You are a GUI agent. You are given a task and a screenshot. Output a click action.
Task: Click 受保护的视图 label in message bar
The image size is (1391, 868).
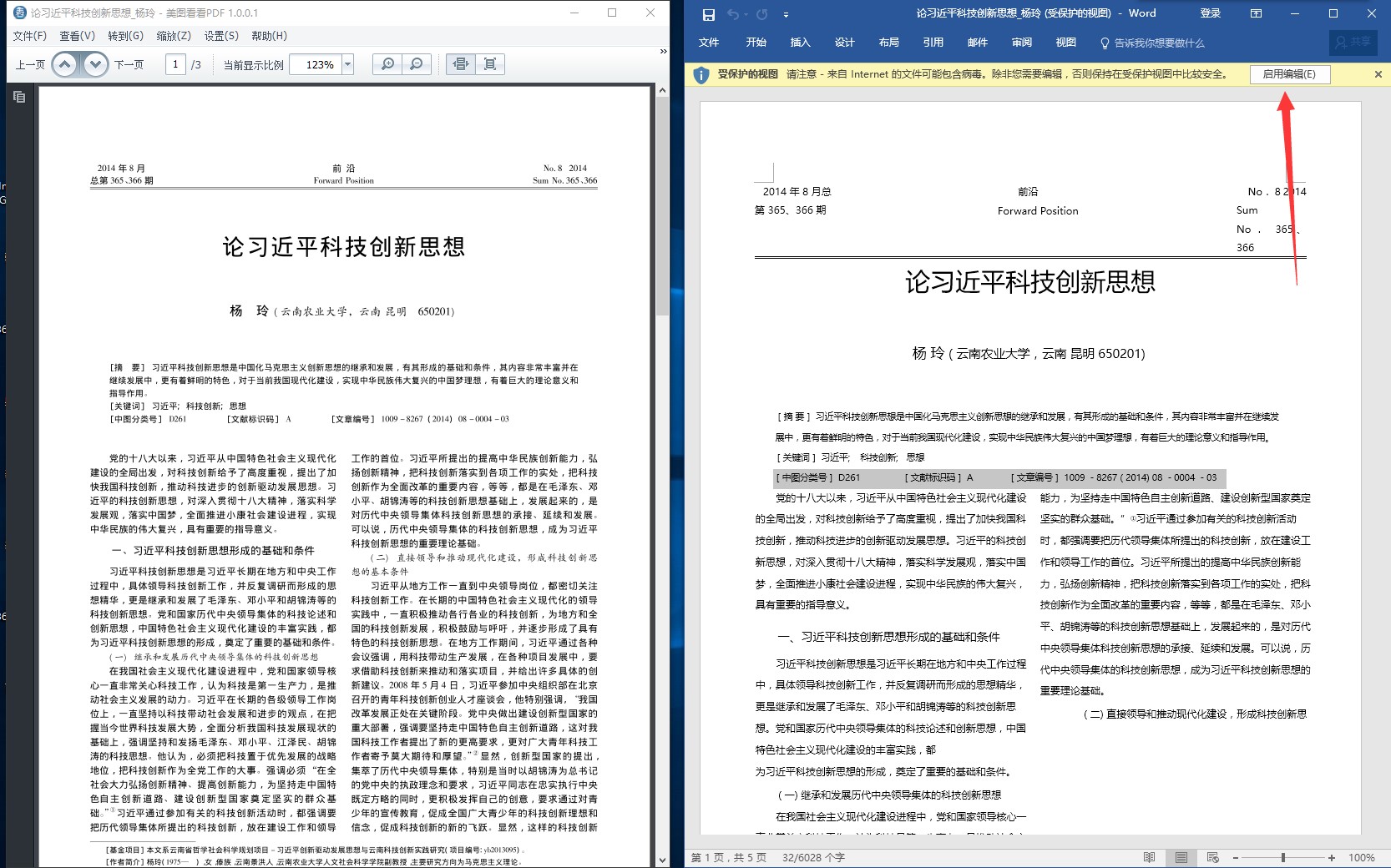pyautogui.click(x=748, y=74)
